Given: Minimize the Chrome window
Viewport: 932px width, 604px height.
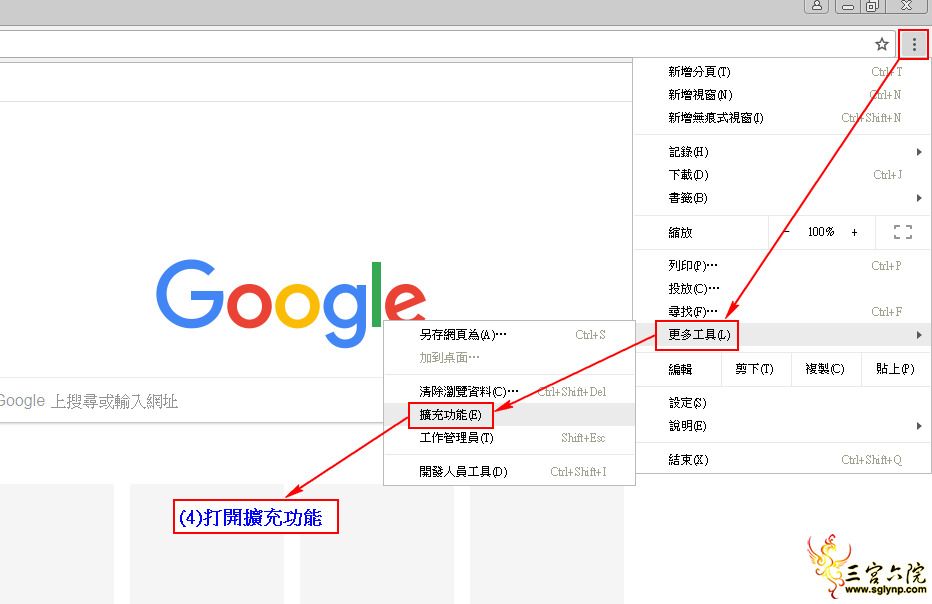Looking at the screenshot, I should tap(848, 5).
